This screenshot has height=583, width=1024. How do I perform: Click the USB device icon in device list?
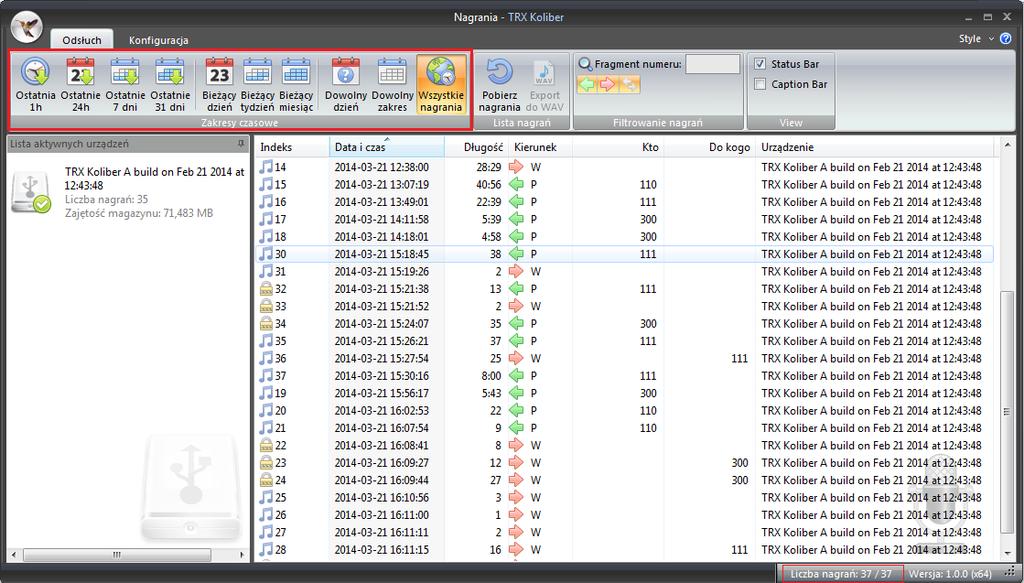point(31,192)
